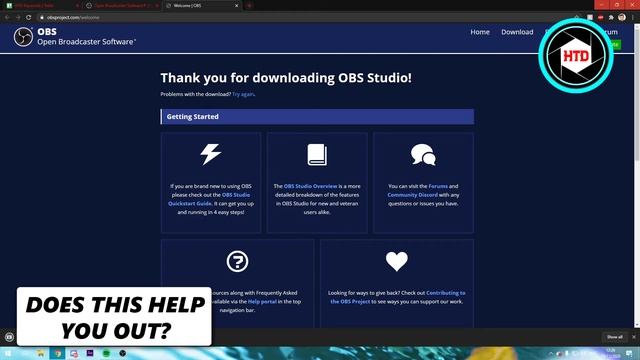
Task: Open the new tab plus button
Action: click(x=249, y=6)
